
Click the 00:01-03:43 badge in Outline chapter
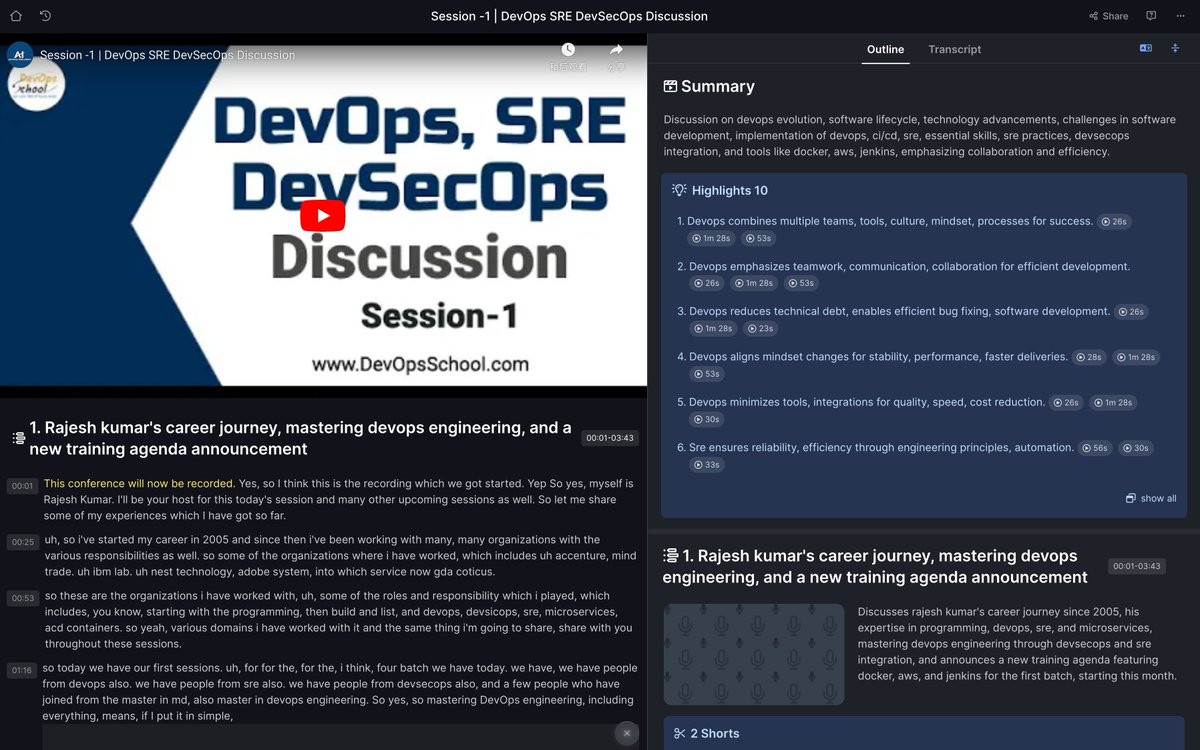pos(1137,566)
